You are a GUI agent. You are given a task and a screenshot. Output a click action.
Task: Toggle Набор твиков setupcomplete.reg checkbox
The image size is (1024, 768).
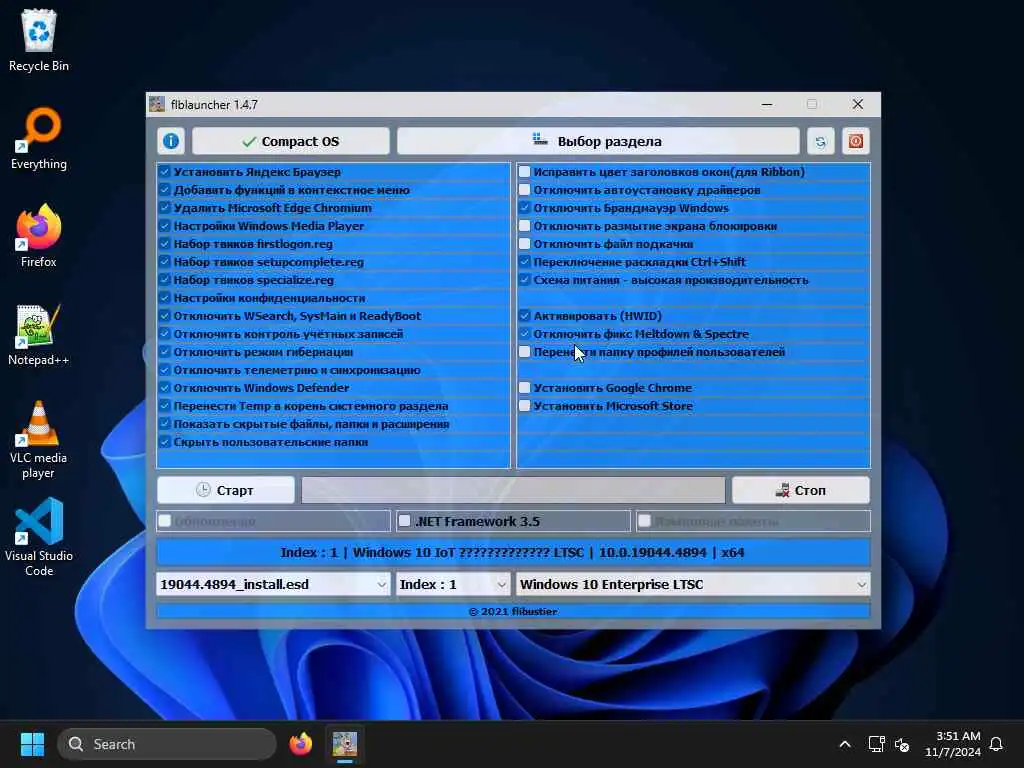(x=165, y=262)
